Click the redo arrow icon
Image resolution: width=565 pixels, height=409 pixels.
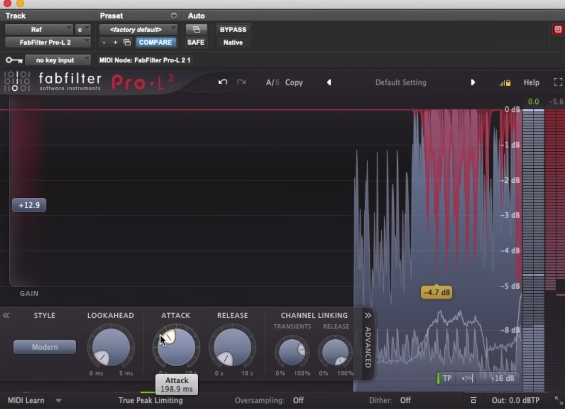[x=241, y=82]
